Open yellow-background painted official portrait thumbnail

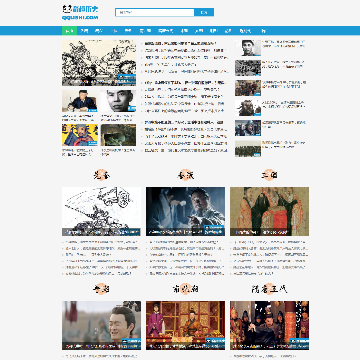point(80,135)
